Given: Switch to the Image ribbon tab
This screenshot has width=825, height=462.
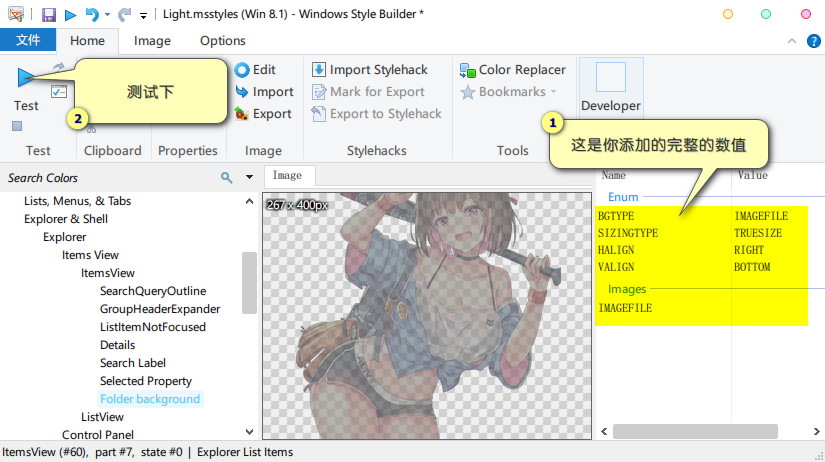Looking at the screenshot, I should 152,41.
